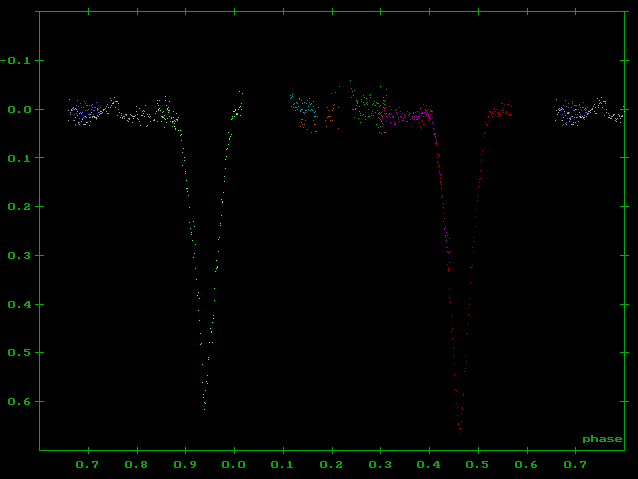Screen dimensions: 638x479
Task: Click the 0.0 y-axis tick label
Action: pyautogui.click(x=20, y=109)
